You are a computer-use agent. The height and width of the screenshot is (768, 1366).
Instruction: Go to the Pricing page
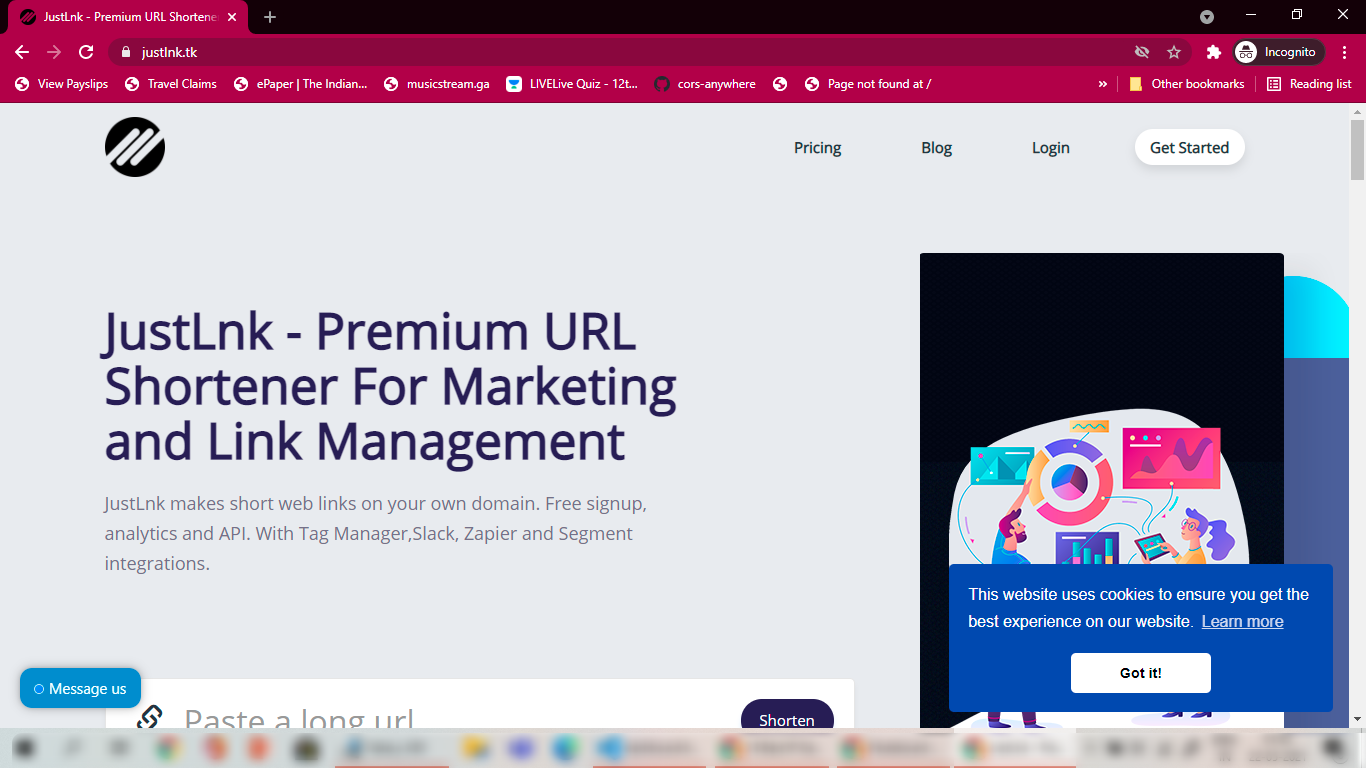click(817, 148)
